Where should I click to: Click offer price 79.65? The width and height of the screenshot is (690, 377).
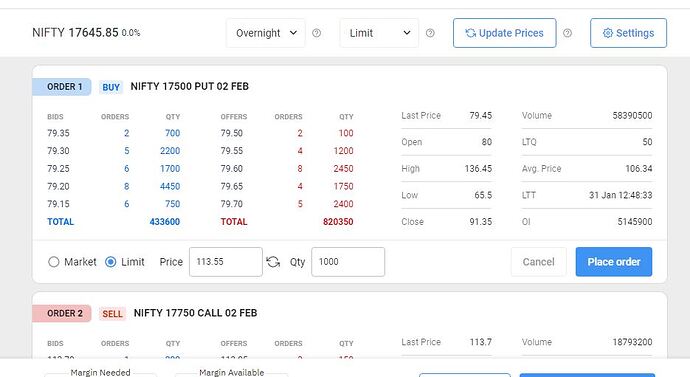232,186
